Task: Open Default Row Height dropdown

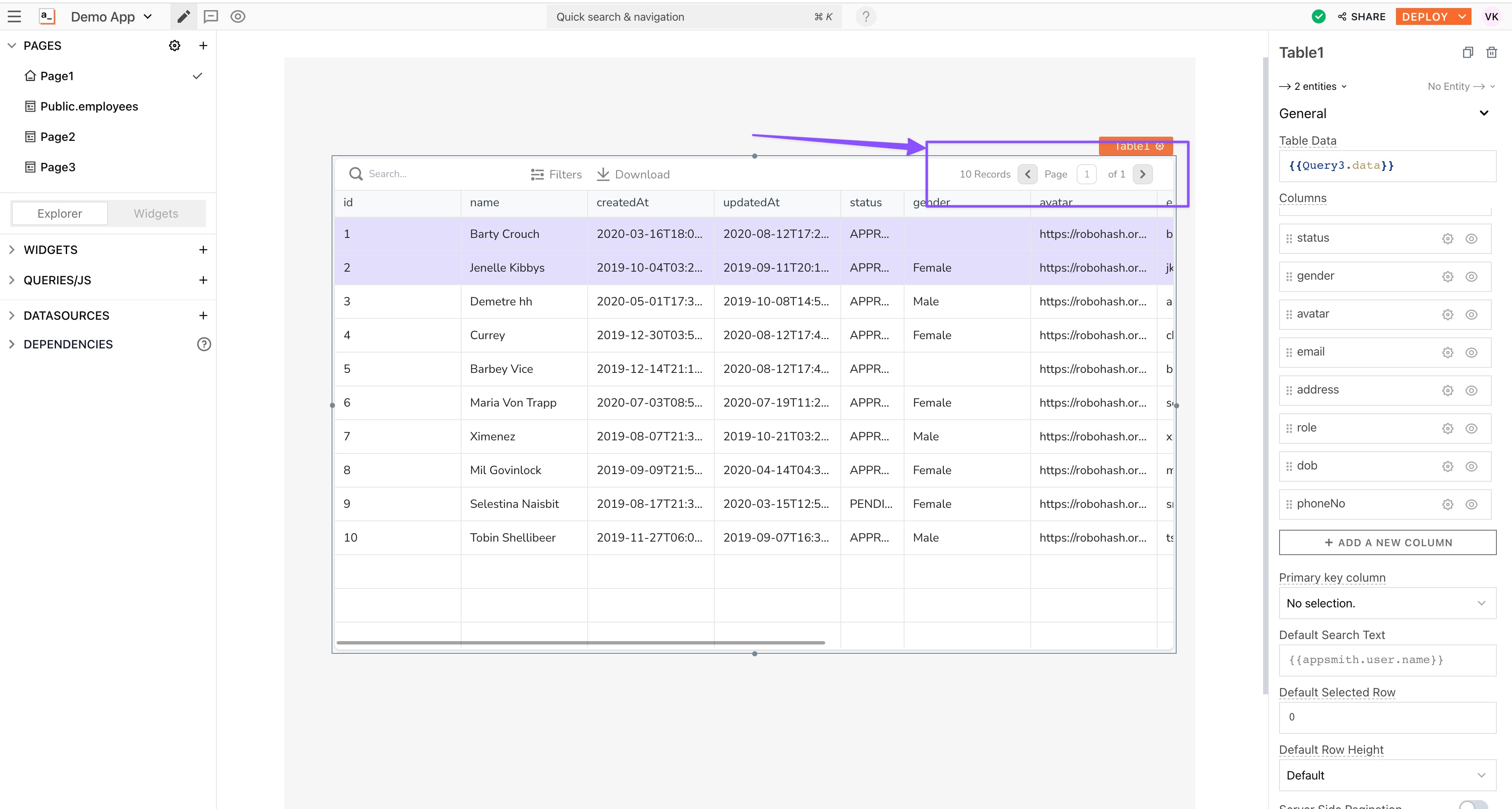Action: point(1387,776)
